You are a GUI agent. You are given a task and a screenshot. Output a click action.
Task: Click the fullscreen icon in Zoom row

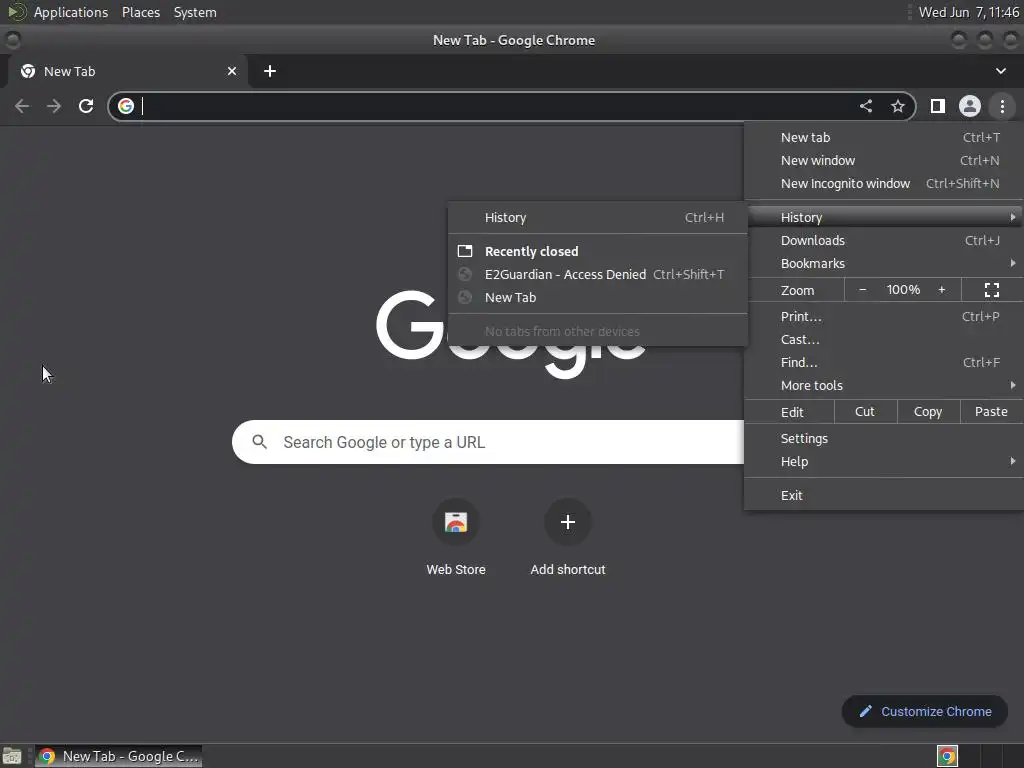[x=991, y=290]
